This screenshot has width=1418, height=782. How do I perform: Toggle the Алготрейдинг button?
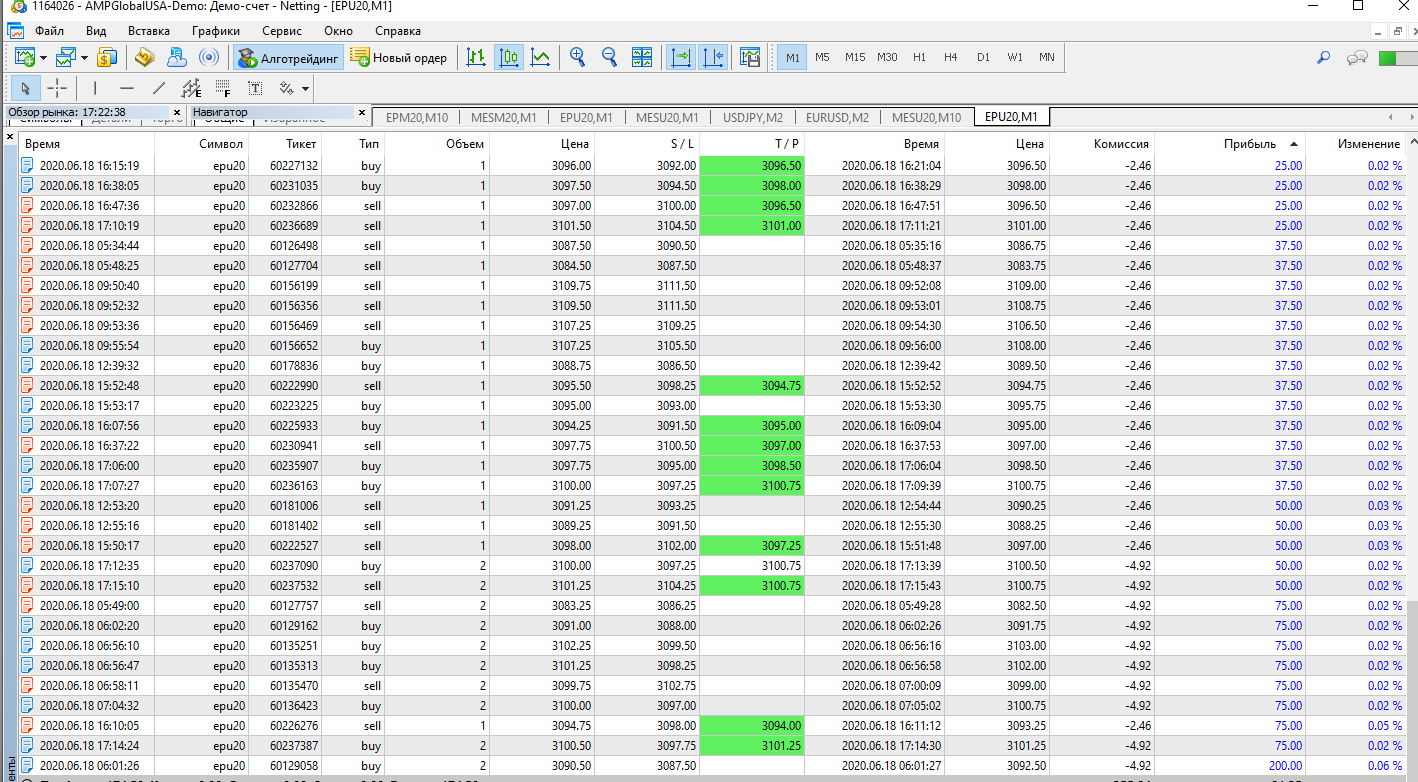[x=289, y=58]
